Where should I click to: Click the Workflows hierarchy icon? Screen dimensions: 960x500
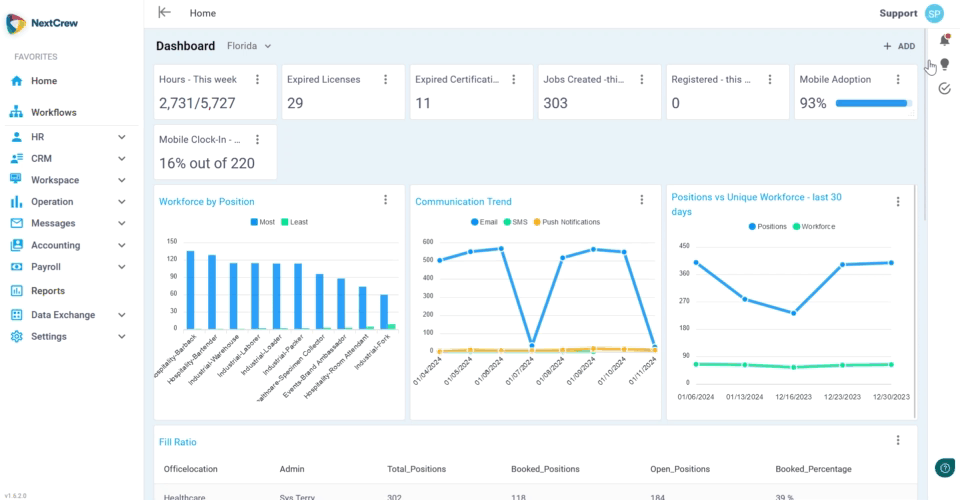17,112
